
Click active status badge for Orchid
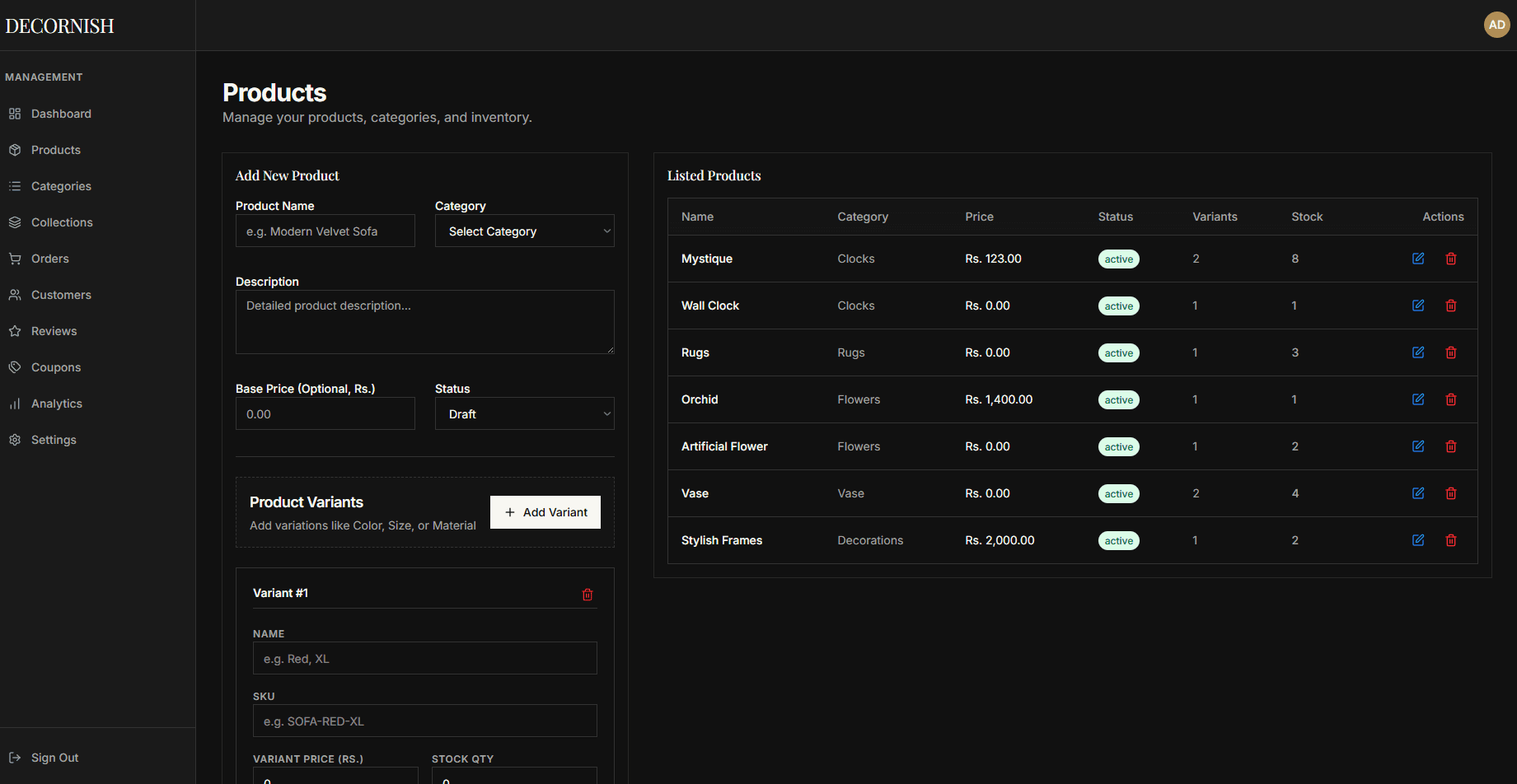pos(1119,399)
